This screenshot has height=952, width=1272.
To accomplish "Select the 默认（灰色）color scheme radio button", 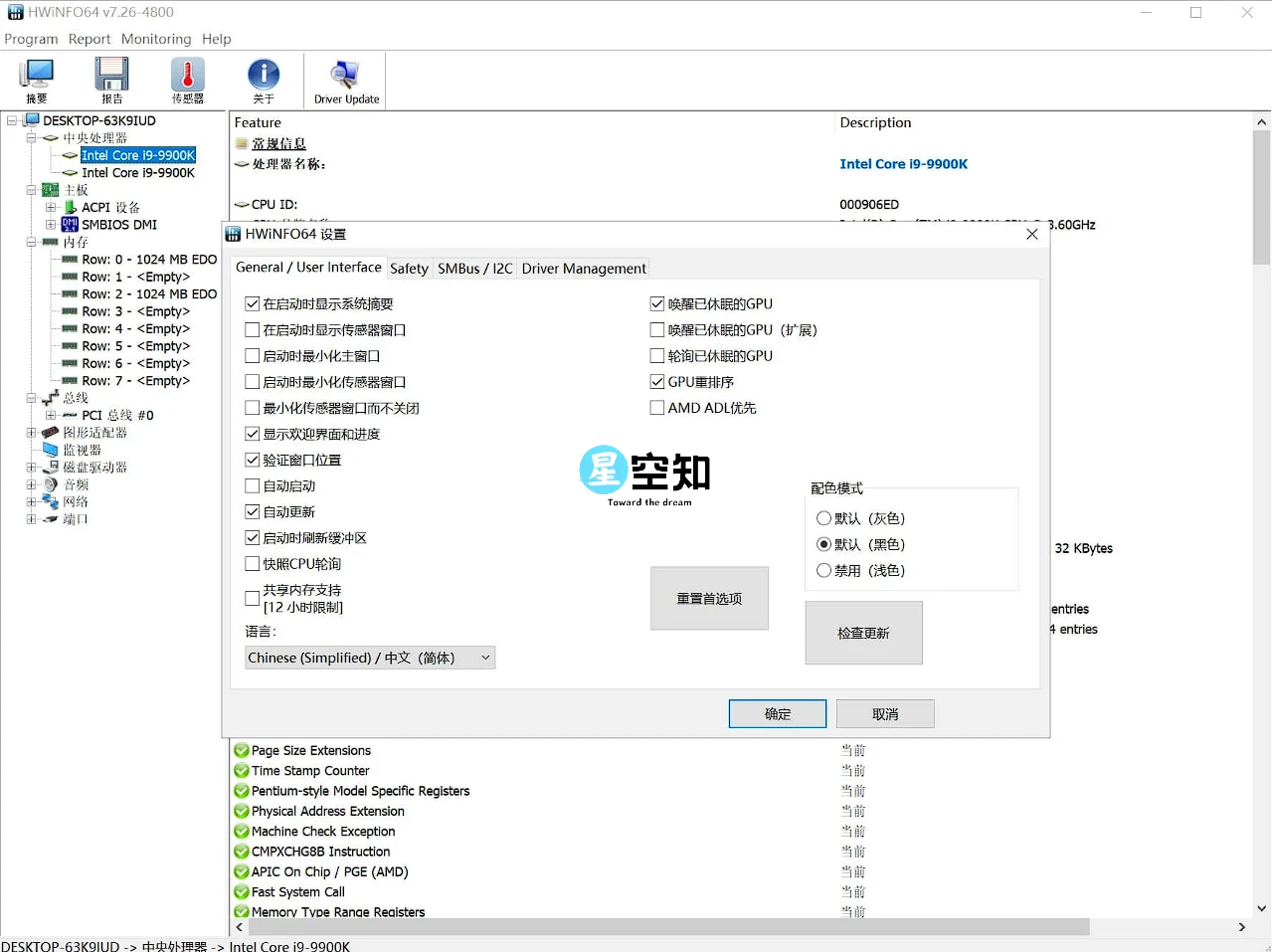I will coord(824,518).
